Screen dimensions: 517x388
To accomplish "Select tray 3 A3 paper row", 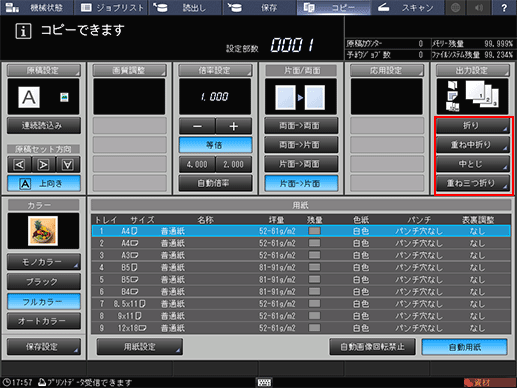I will tap(301, 255).
